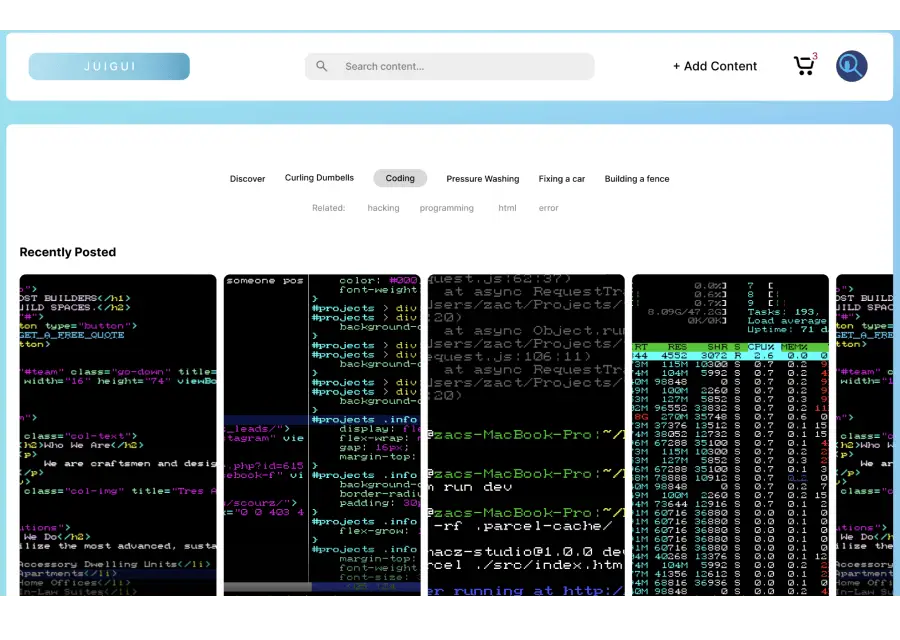900x640 pixels.
Task: Click the related tag error
Action: pyautogui.click(x=548, y=208)
